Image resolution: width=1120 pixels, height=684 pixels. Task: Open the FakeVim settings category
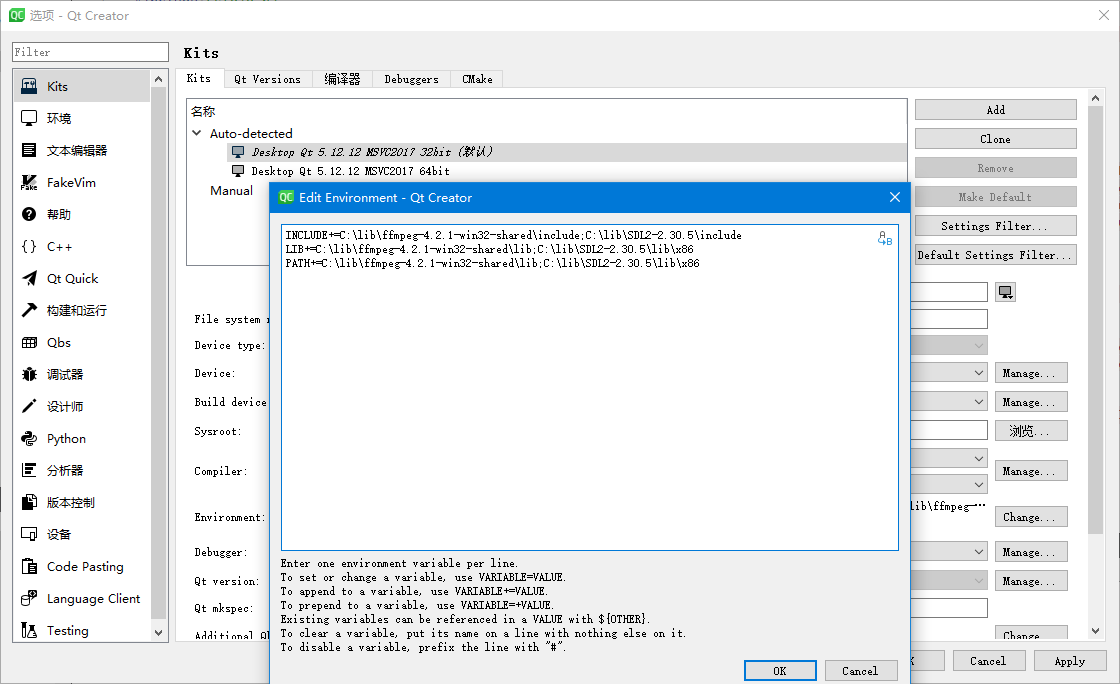81,183
